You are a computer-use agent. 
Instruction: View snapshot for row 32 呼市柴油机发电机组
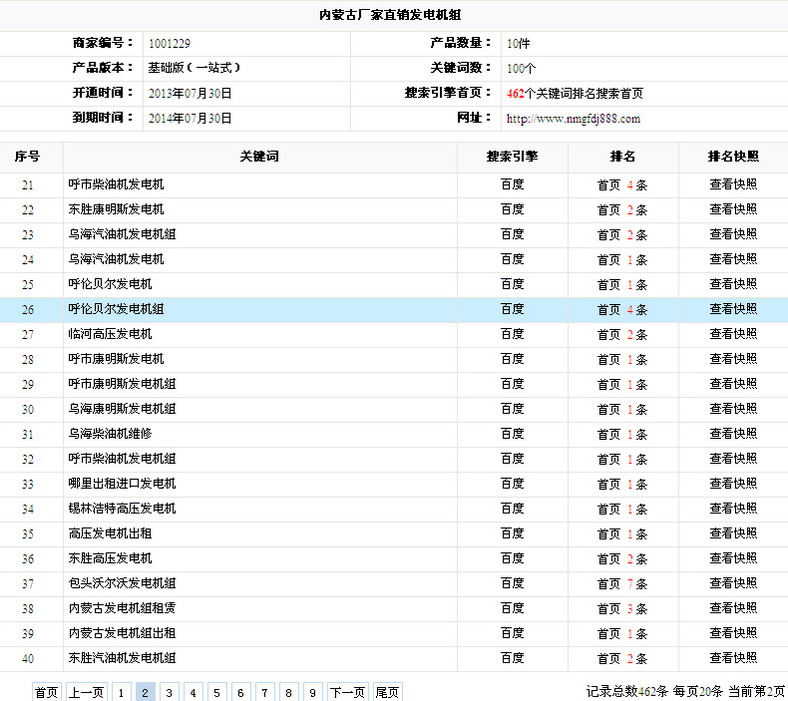(x=733, y=458)
